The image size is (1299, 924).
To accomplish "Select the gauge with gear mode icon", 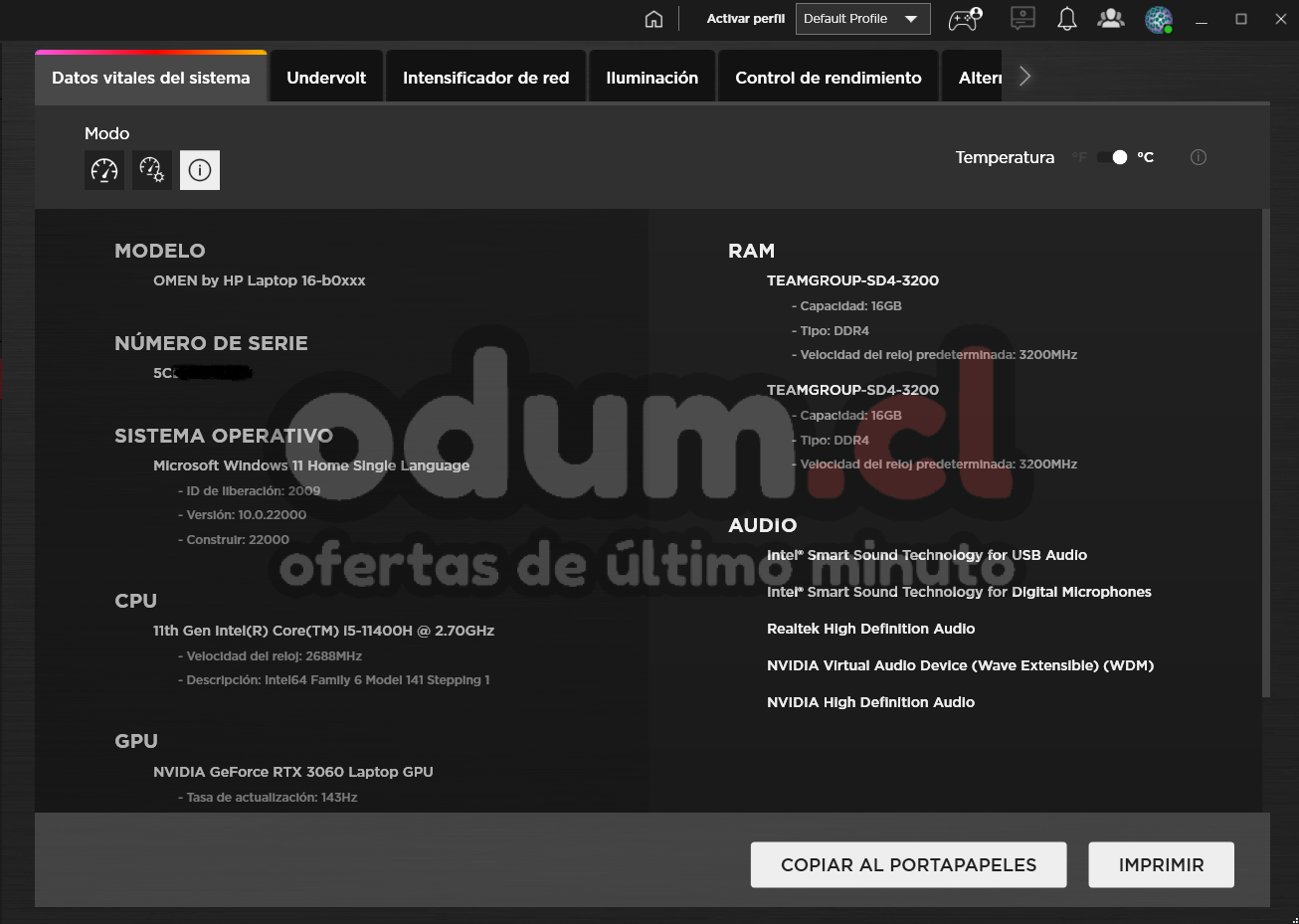I will [x=152, y=170].
